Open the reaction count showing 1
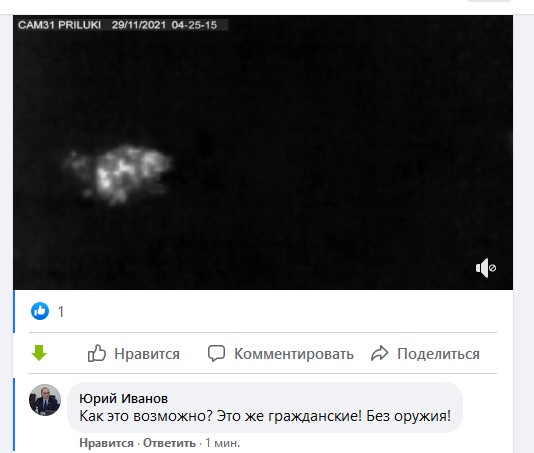Screen dimensions: 534x453 pos(61,312)
